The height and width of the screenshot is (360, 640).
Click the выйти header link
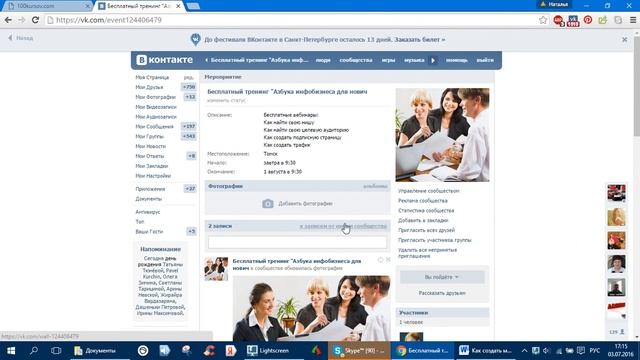click(x=485, y=60)
